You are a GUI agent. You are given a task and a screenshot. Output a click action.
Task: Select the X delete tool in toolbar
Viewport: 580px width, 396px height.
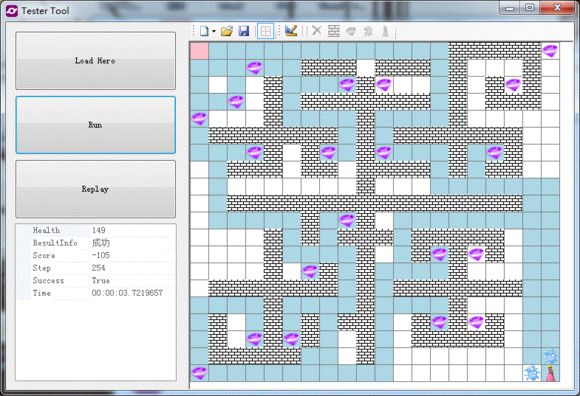click(x=317, y=31)
